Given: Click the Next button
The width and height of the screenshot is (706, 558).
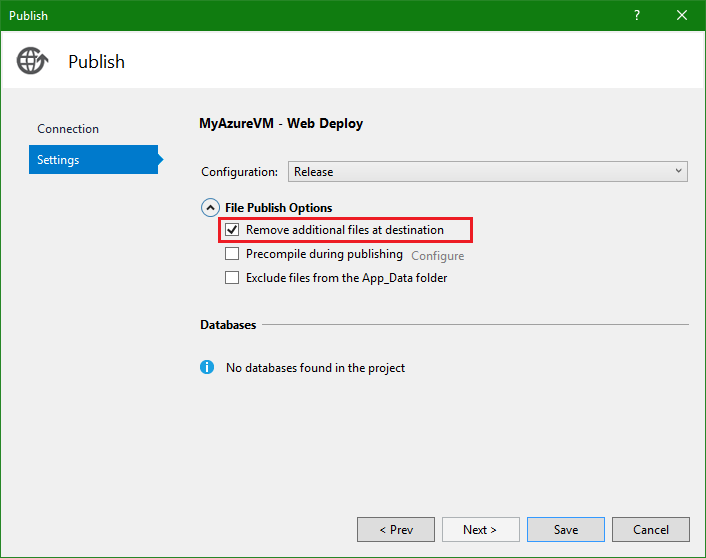Looking at the screenshot, I should pos(480,530).
